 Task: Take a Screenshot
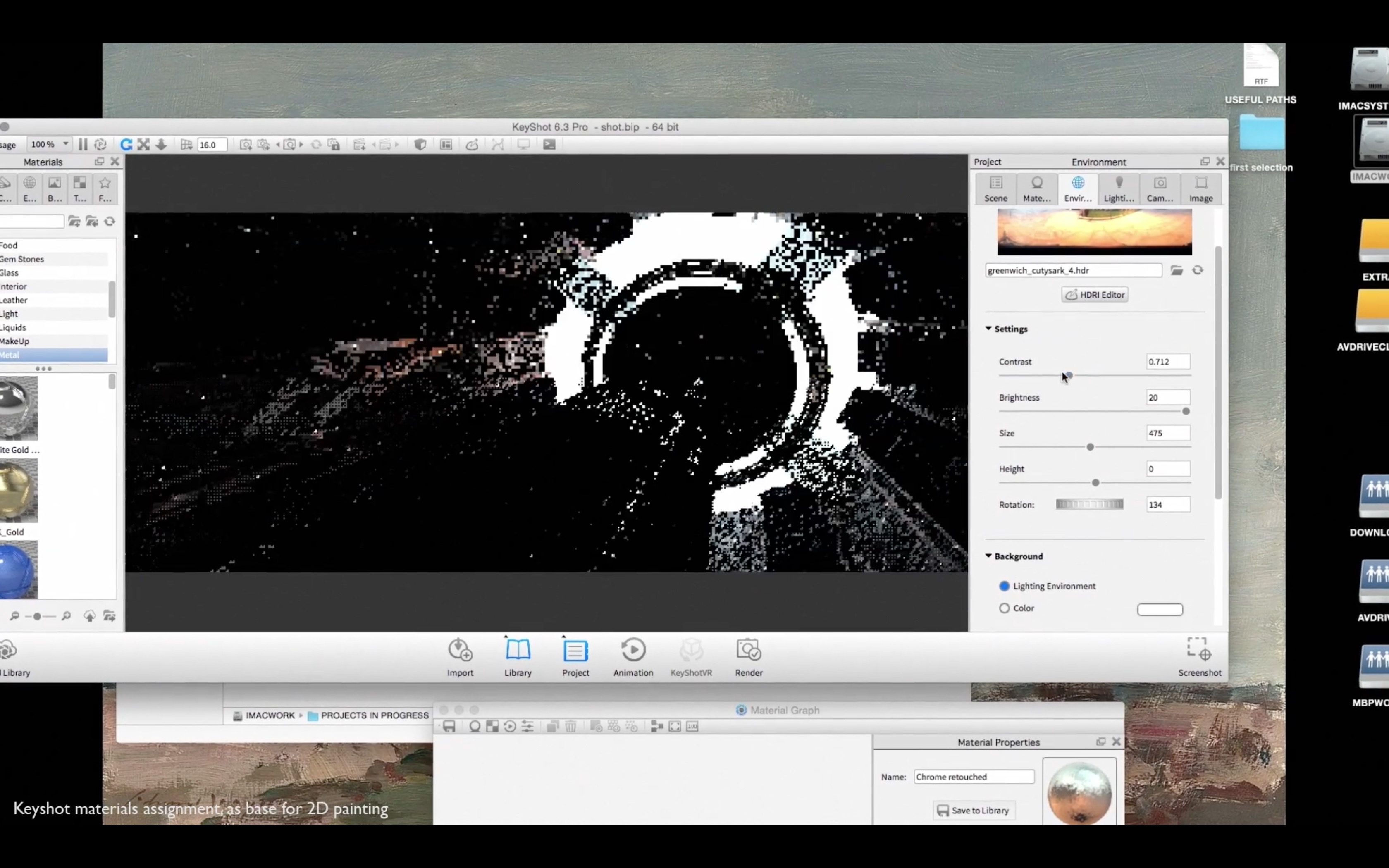(x=1200, y=657)
